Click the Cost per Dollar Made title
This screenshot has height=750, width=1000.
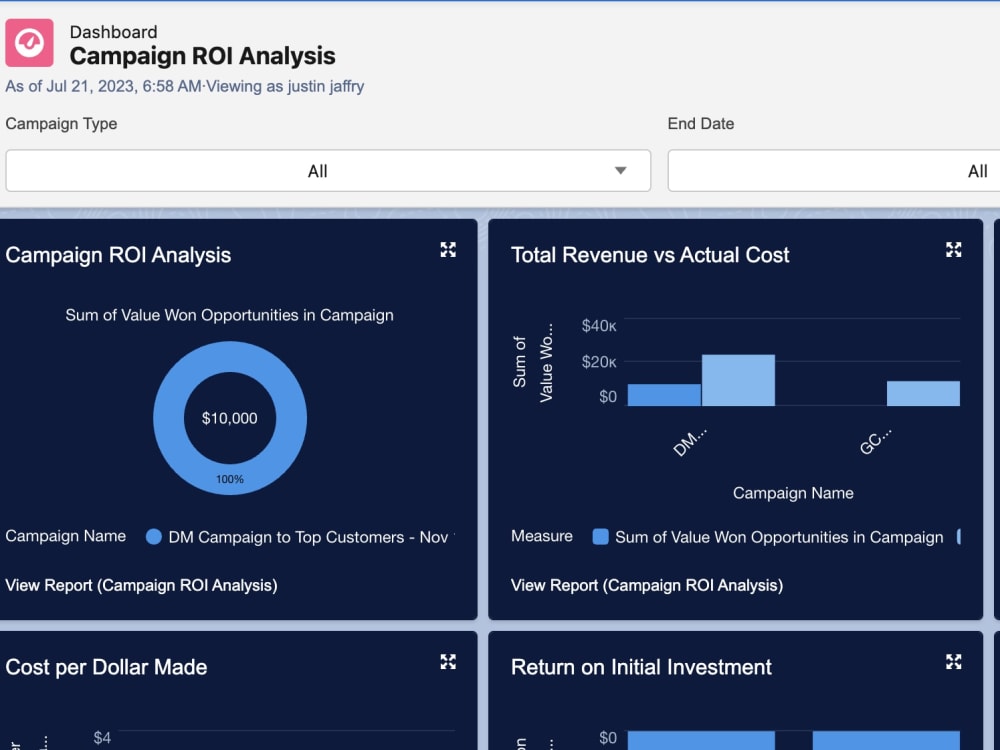107,667
